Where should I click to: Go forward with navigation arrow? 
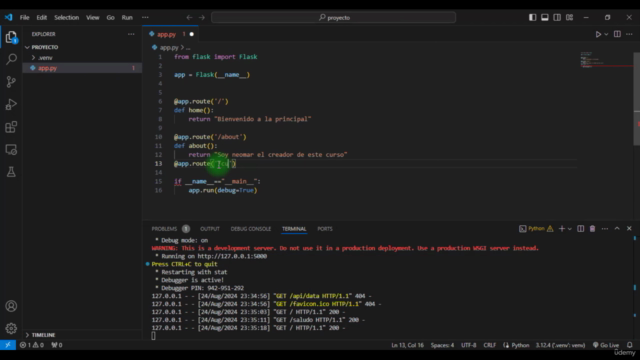202,18
